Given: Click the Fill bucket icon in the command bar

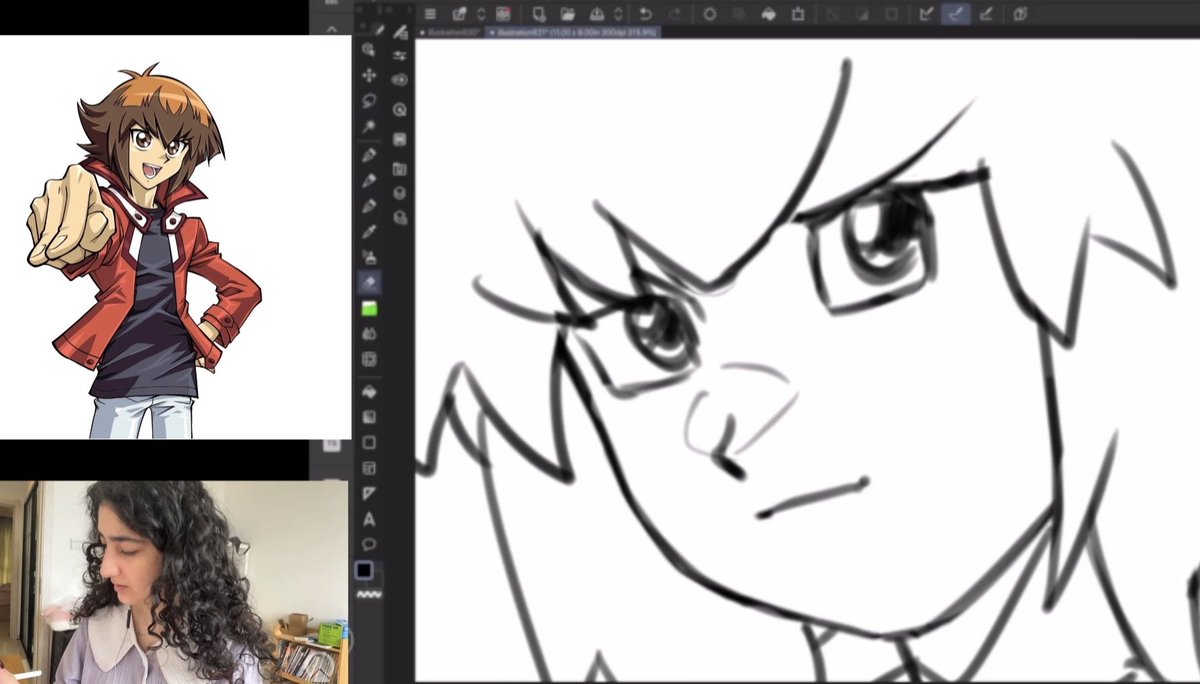Looking at the screenshot, I should 769,14.
